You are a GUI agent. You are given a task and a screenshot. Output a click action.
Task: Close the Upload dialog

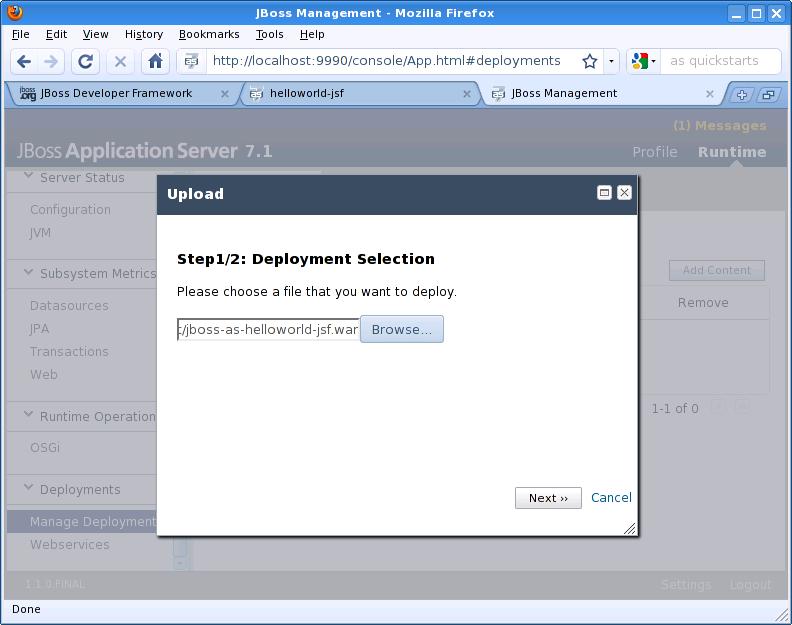pos(624,193)
